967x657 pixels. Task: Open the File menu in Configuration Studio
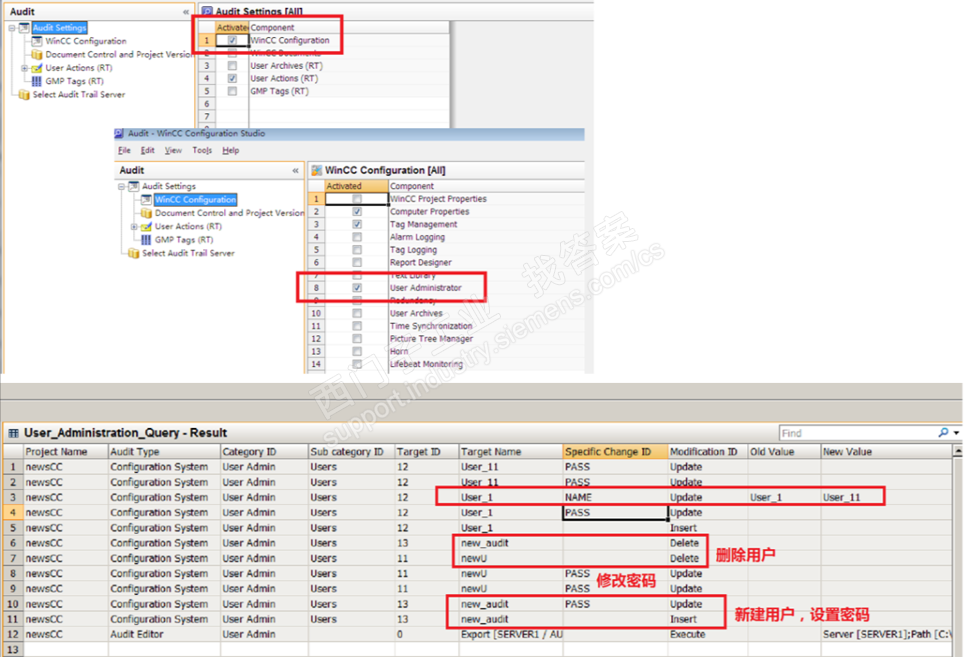coord(125,150)
